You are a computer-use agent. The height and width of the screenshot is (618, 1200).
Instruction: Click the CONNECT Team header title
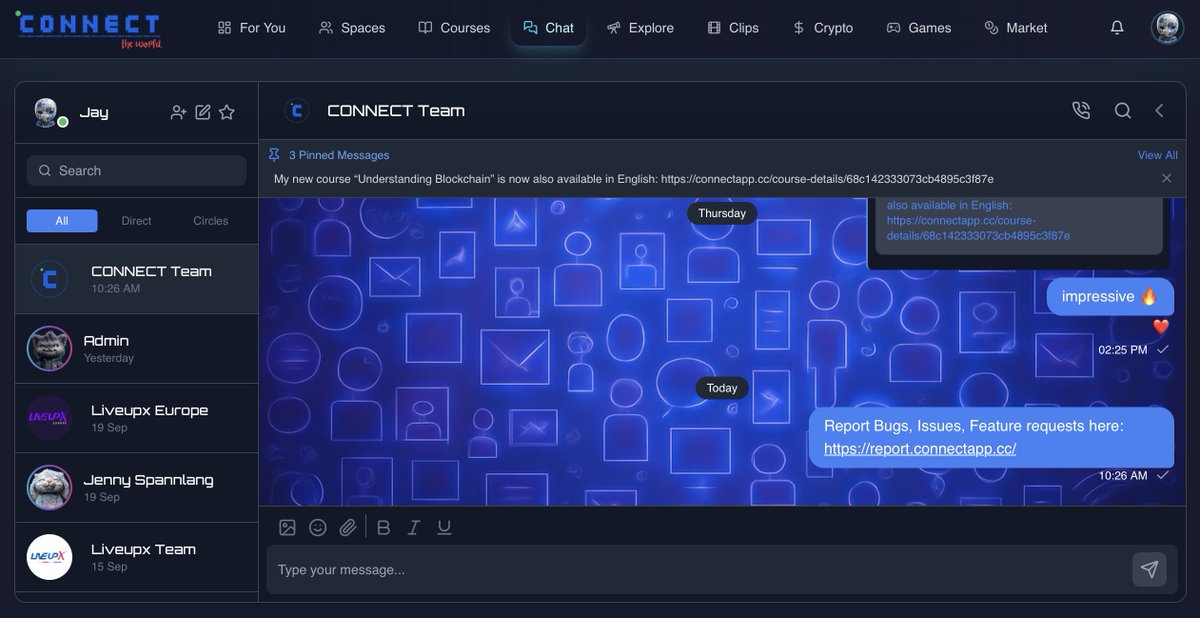(396, 111)
